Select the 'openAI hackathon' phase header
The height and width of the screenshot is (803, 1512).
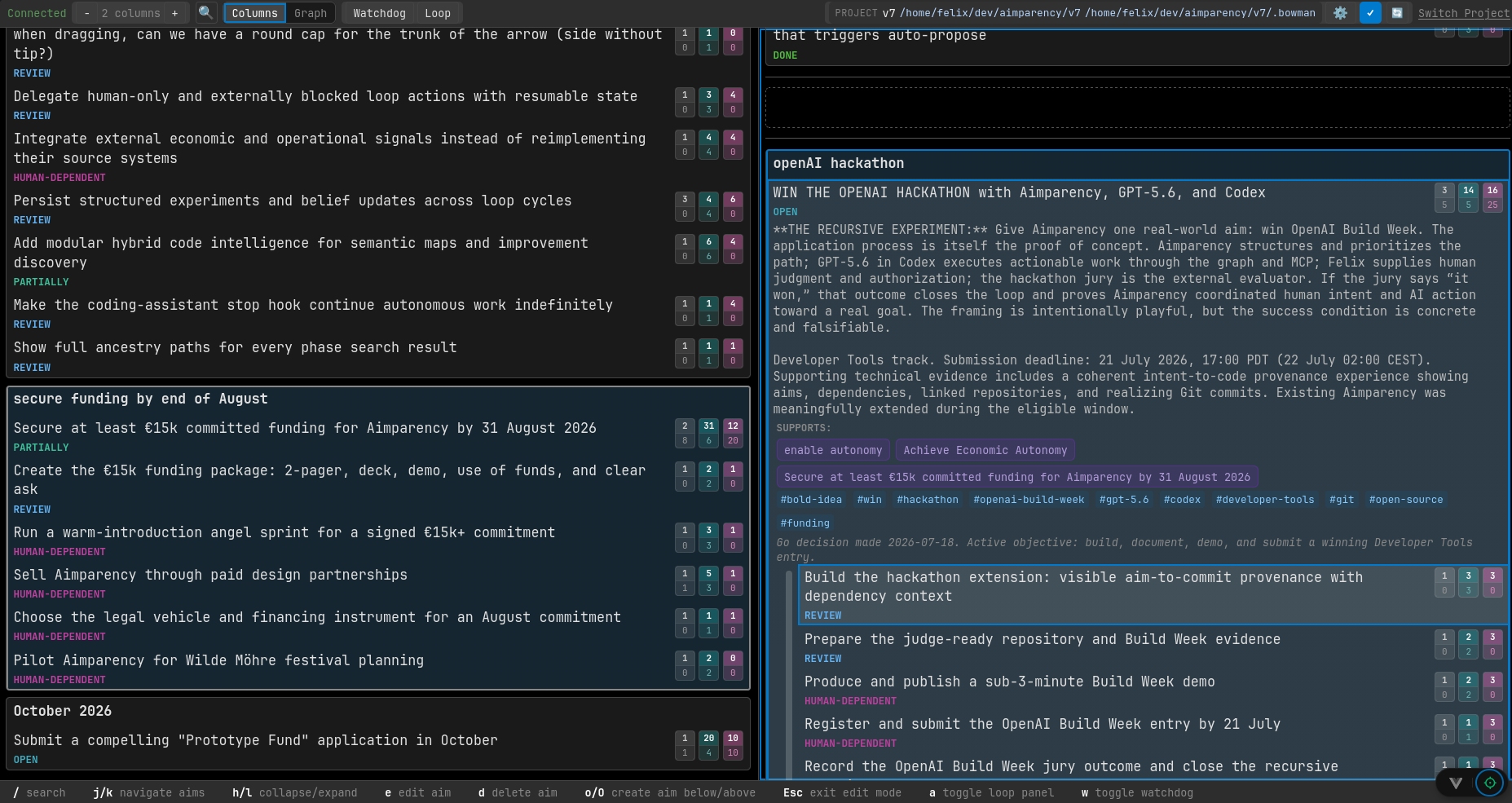(x=1137, y=163)
